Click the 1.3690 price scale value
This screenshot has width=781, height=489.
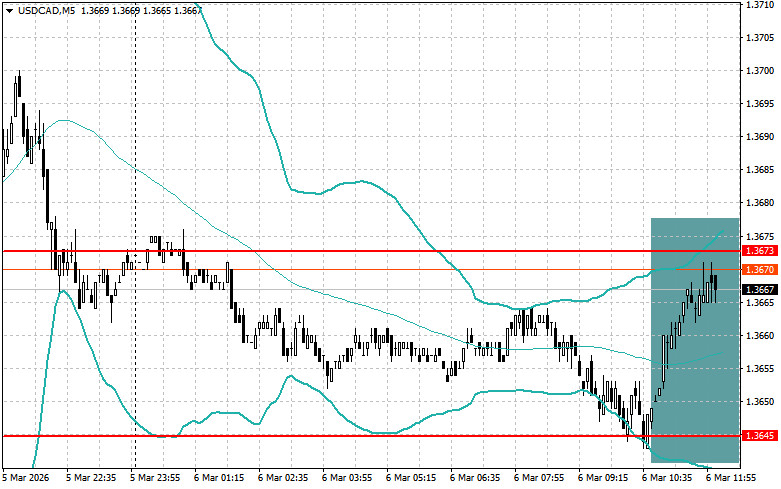760,136
